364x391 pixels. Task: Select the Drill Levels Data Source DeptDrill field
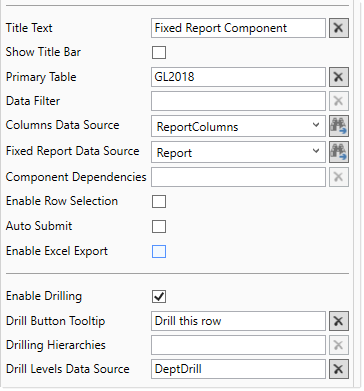(238, 369)
